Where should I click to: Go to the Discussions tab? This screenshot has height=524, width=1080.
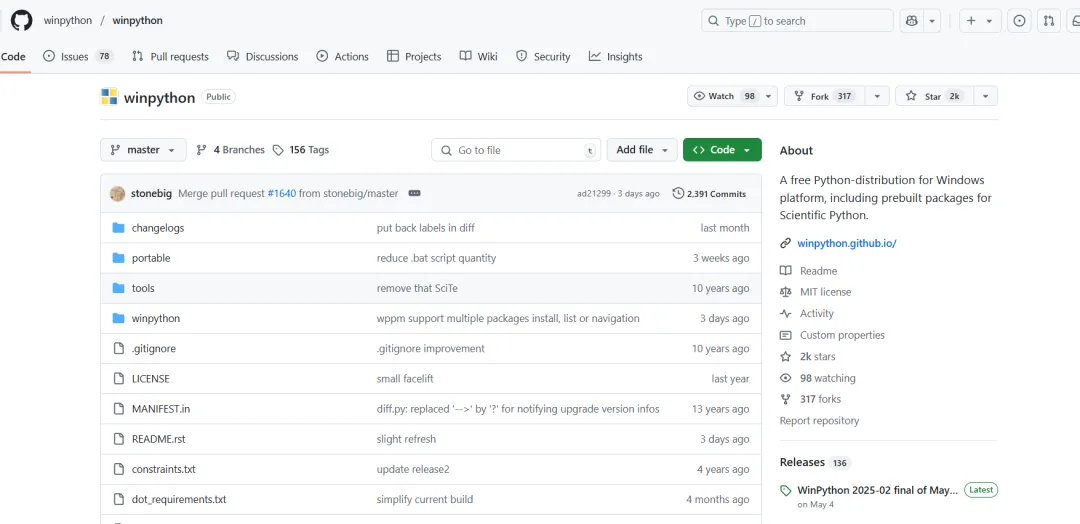coord(262,56)
